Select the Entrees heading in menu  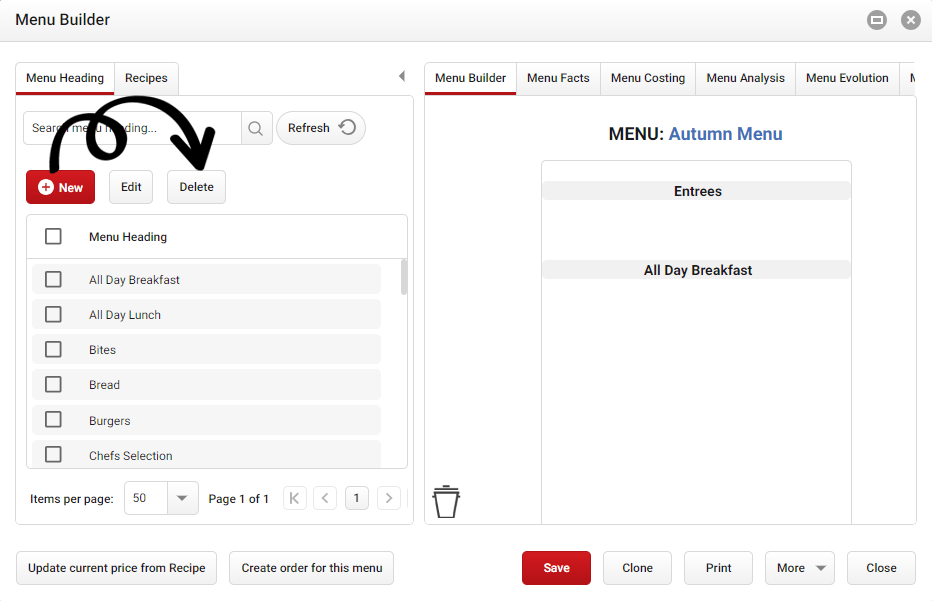[x=697, y=191]
